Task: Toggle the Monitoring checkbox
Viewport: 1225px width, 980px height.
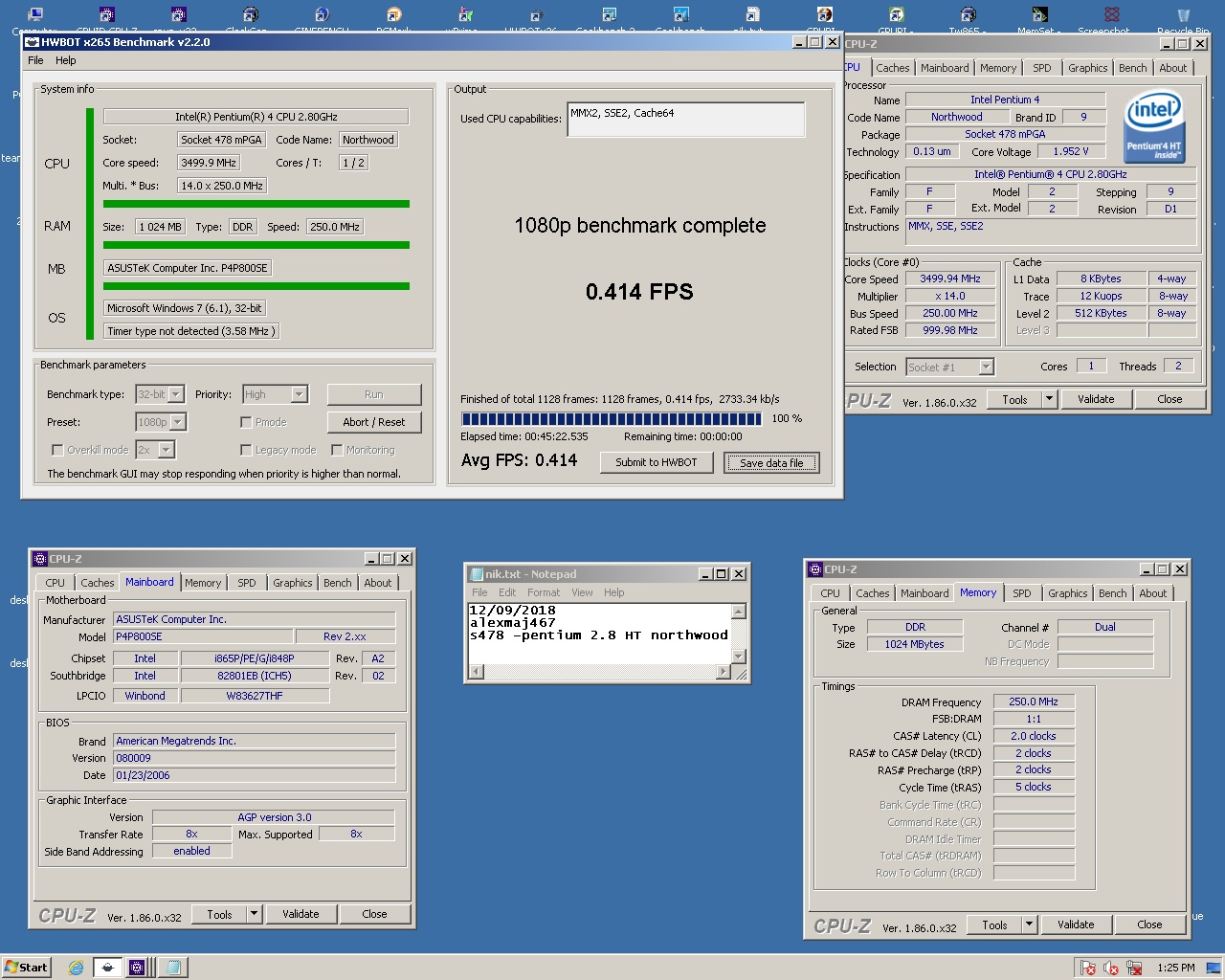Action: pos(337,450)
